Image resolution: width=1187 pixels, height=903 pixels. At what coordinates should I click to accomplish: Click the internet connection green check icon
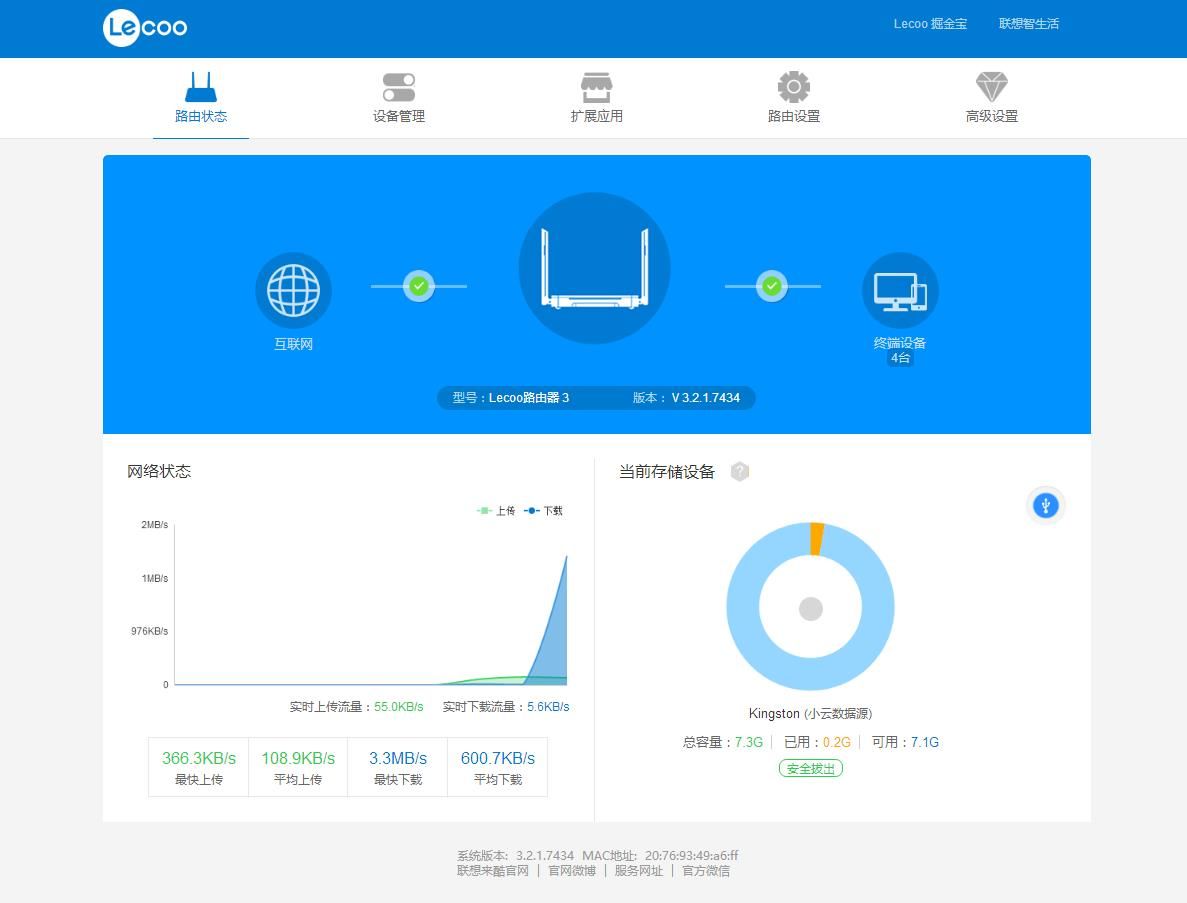pos(419,286)
